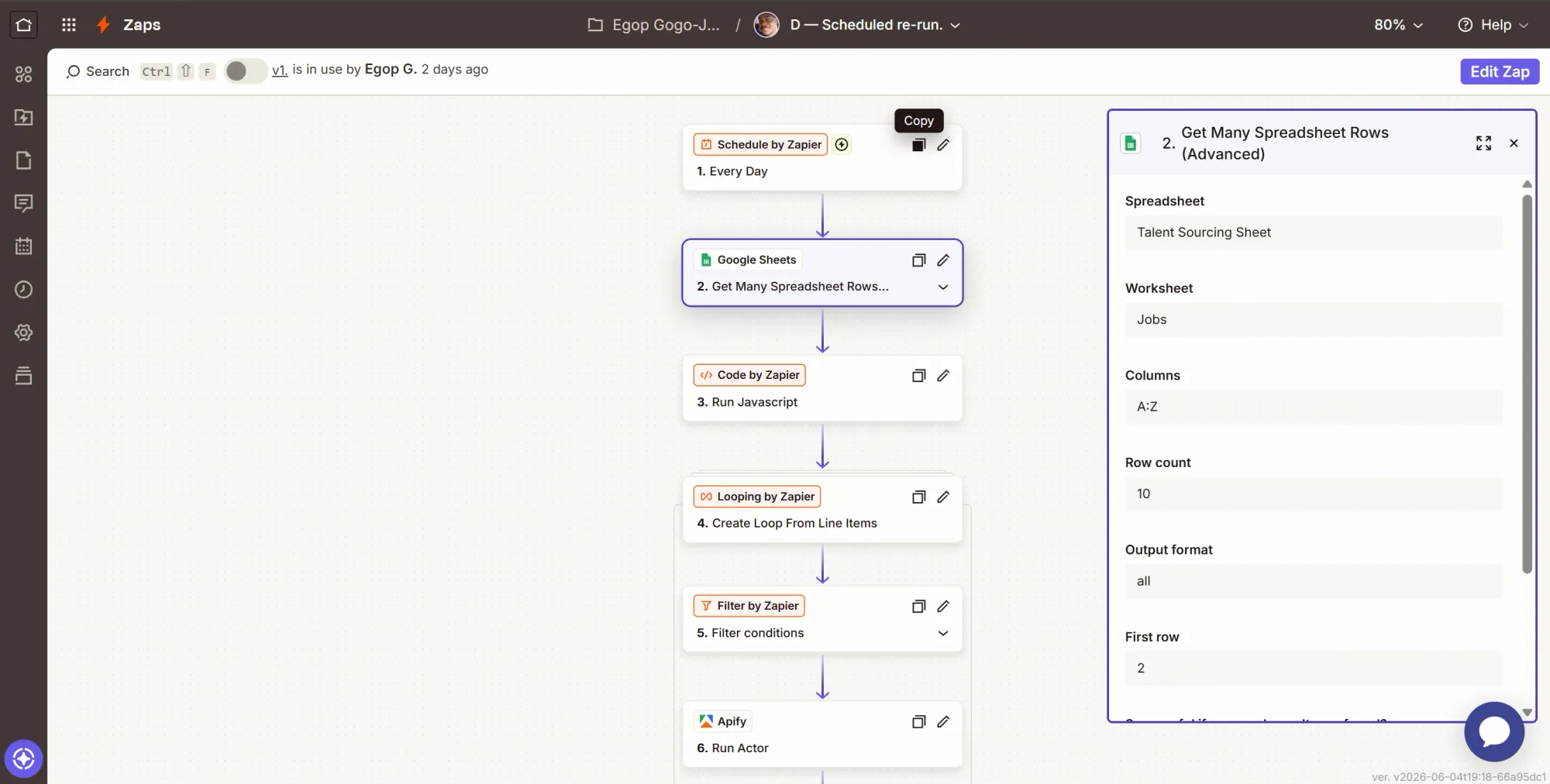Screen dimensions: 1550x784
Task: Expand the step details panel to fullscreen
Action: point(1483,143)
